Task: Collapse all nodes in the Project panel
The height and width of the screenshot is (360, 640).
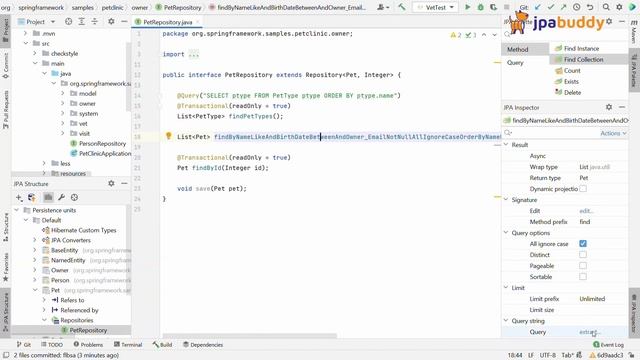Action: pyautogui.click(x=94, y=21)
